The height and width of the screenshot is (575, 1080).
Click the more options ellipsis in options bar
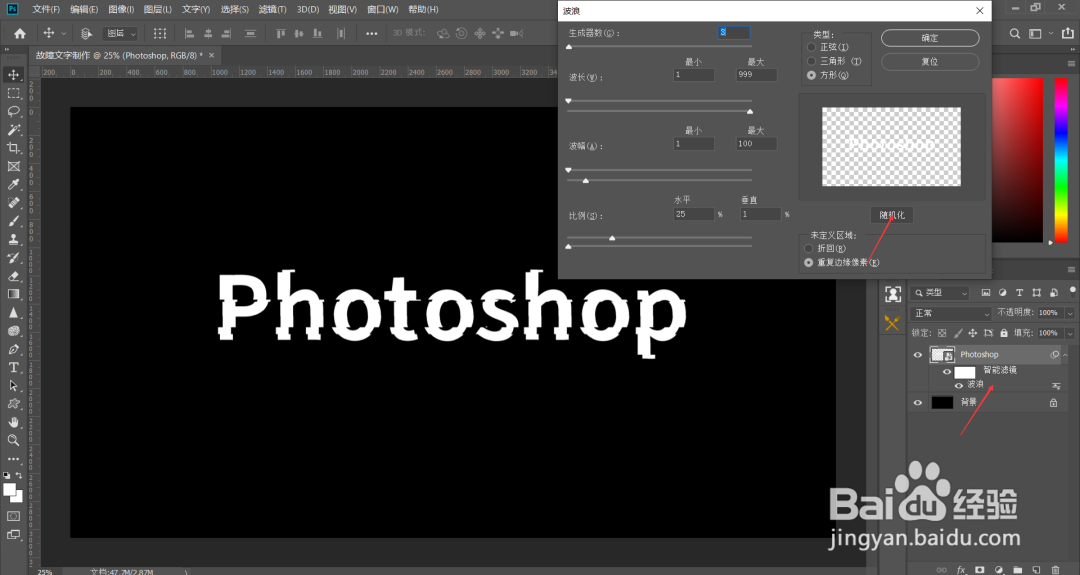point(371,33)
